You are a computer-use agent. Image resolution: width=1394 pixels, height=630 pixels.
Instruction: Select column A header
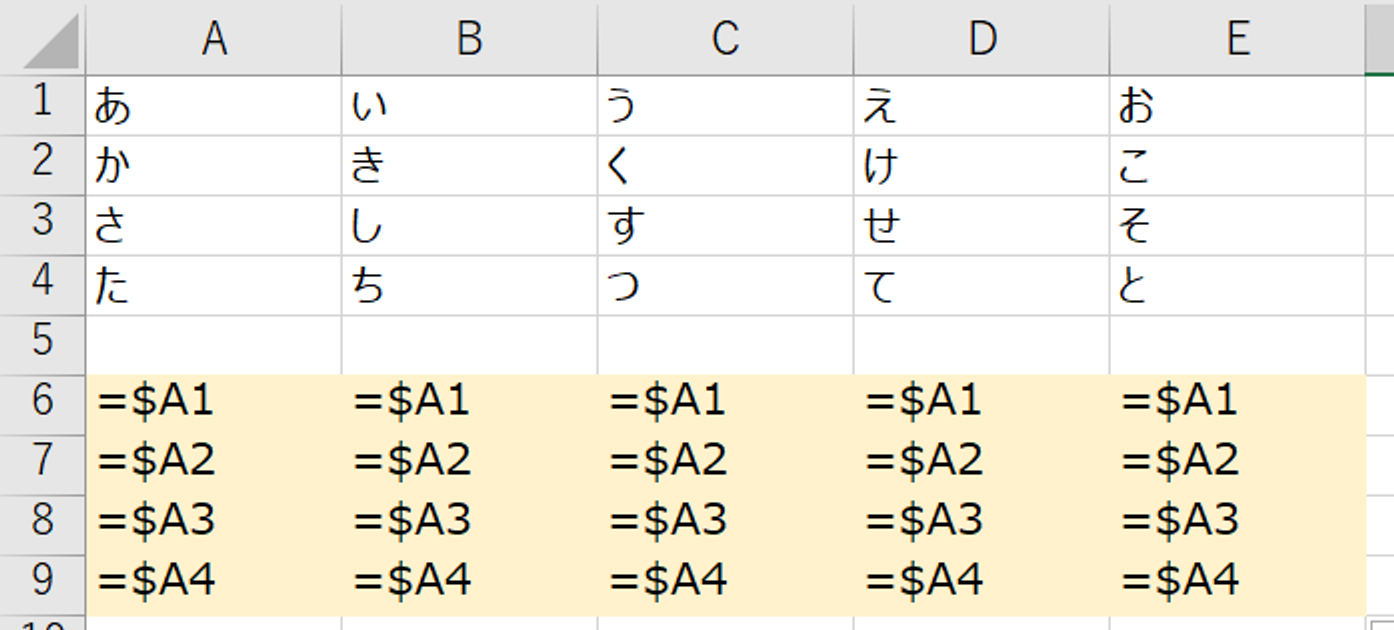tap(214, 38)
